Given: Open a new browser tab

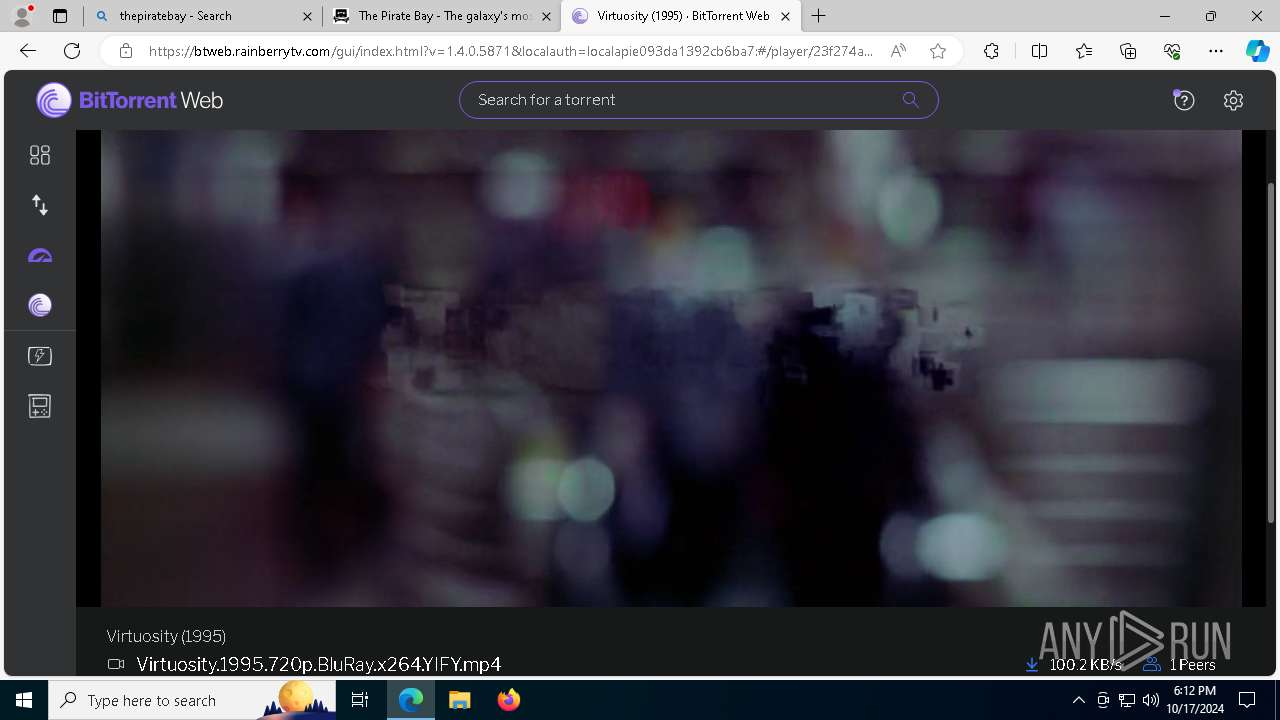Looking at the screenshot, I should coord(819,16).
